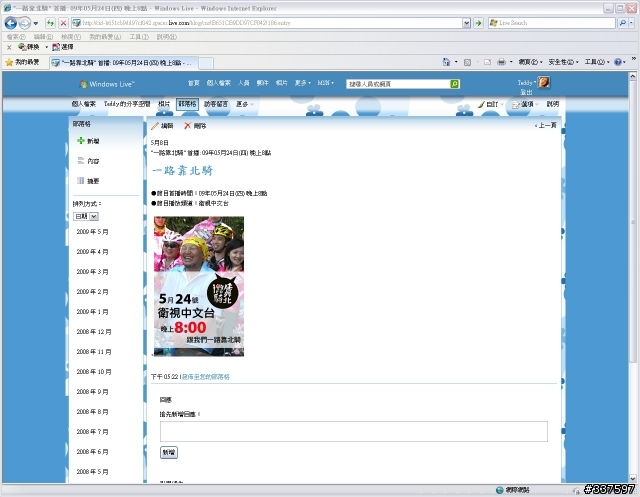This screenshot has height=497, width=640.
Task: Open 個人檔案 in Windows Live header
Action: [218, 83]
